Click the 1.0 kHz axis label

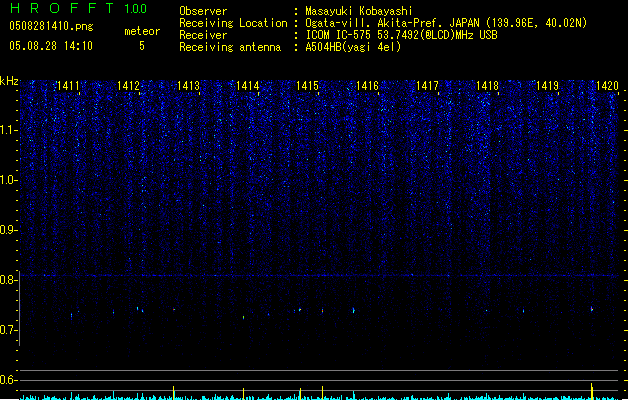pos(7,180)
